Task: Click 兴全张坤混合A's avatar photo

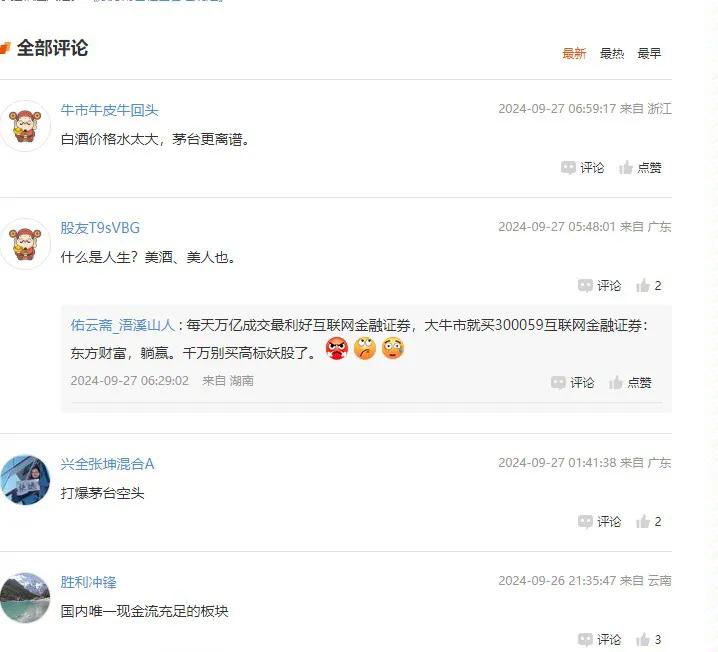Action: click(x=25, y=480)
